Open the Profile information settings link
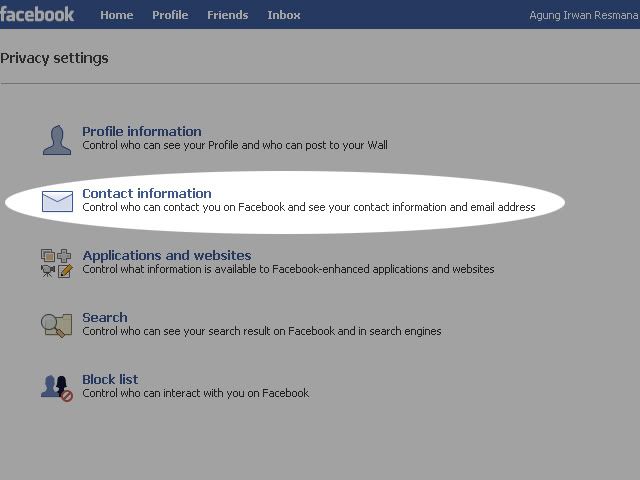The image size is (640, 480). [x=142, y=131]
